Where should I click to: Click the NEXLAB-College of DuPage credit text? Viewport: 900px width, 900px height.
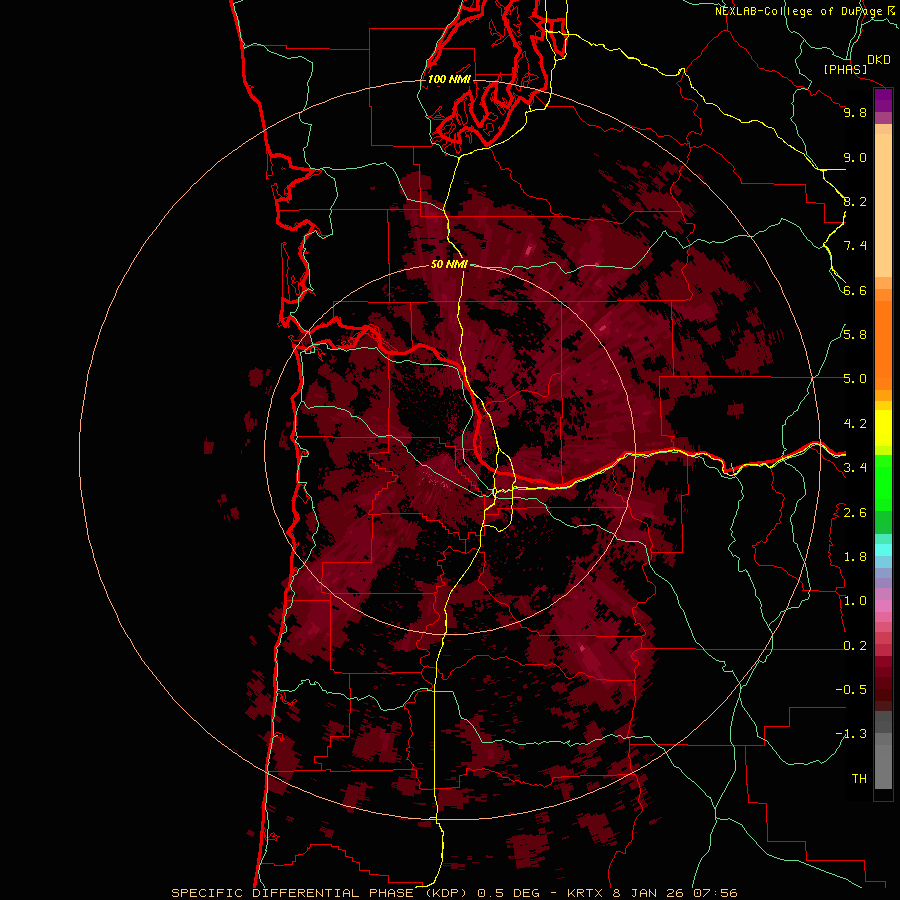(801, 11)
